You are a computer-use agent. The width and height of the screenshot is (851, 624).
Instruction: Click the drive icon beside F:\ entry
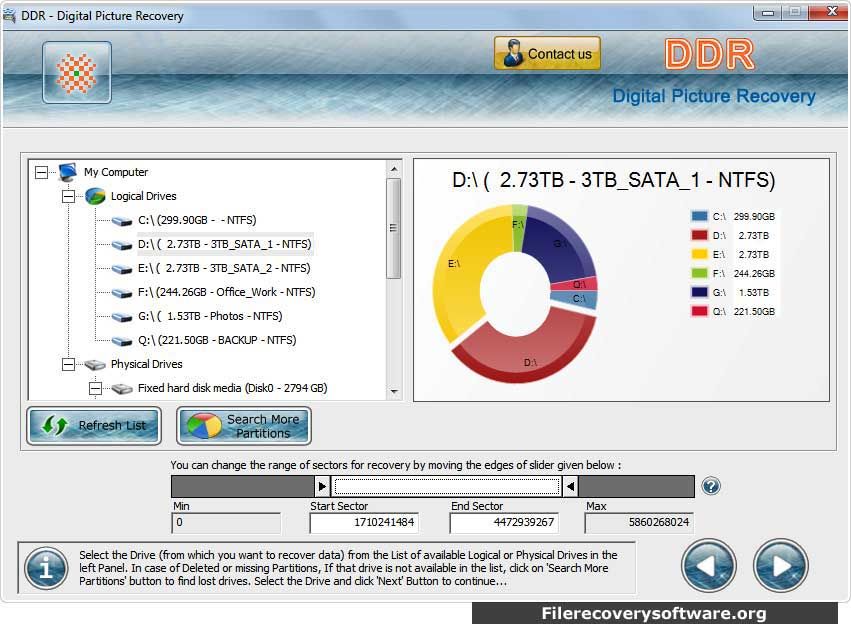tap(122, 293)
